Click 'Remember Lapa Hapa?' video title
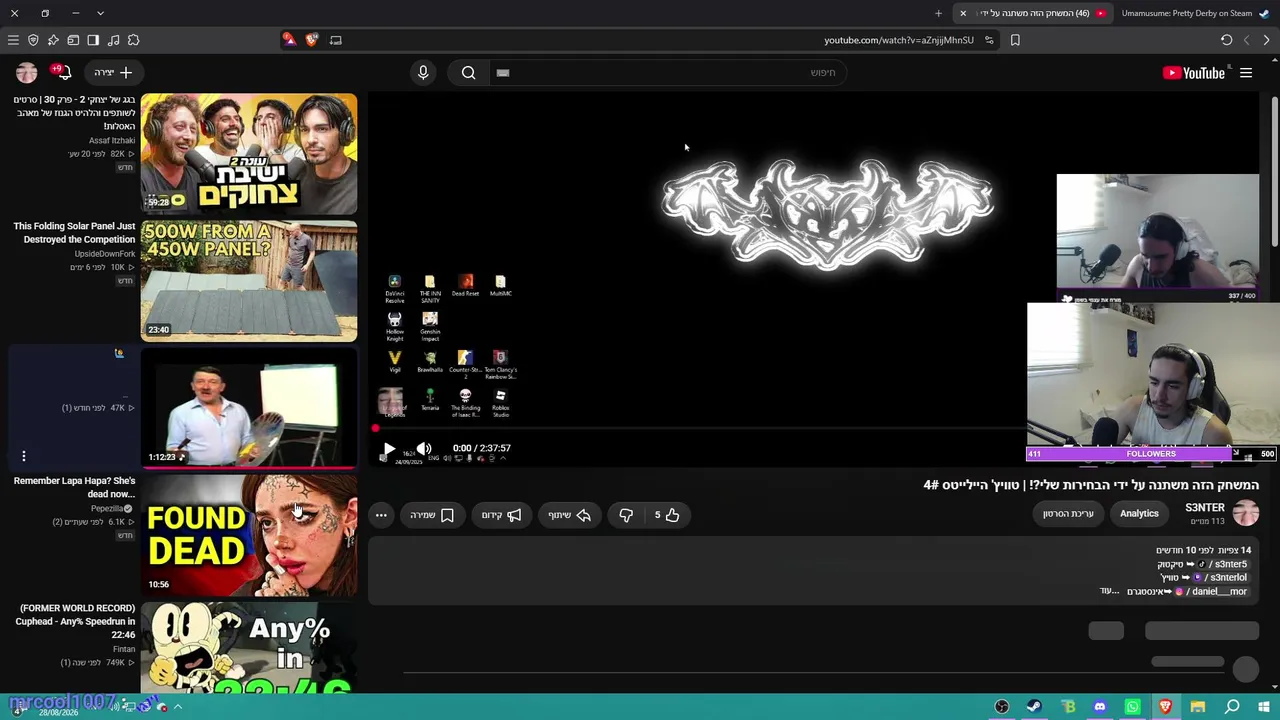The width and height of the screenshot is (1280, 720). coord(75,487)
